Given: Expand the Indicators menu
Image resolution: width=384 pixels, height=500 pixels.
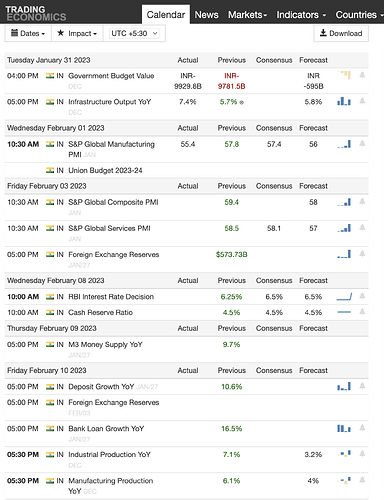Looking at the screenshot, I should [301, 15].
